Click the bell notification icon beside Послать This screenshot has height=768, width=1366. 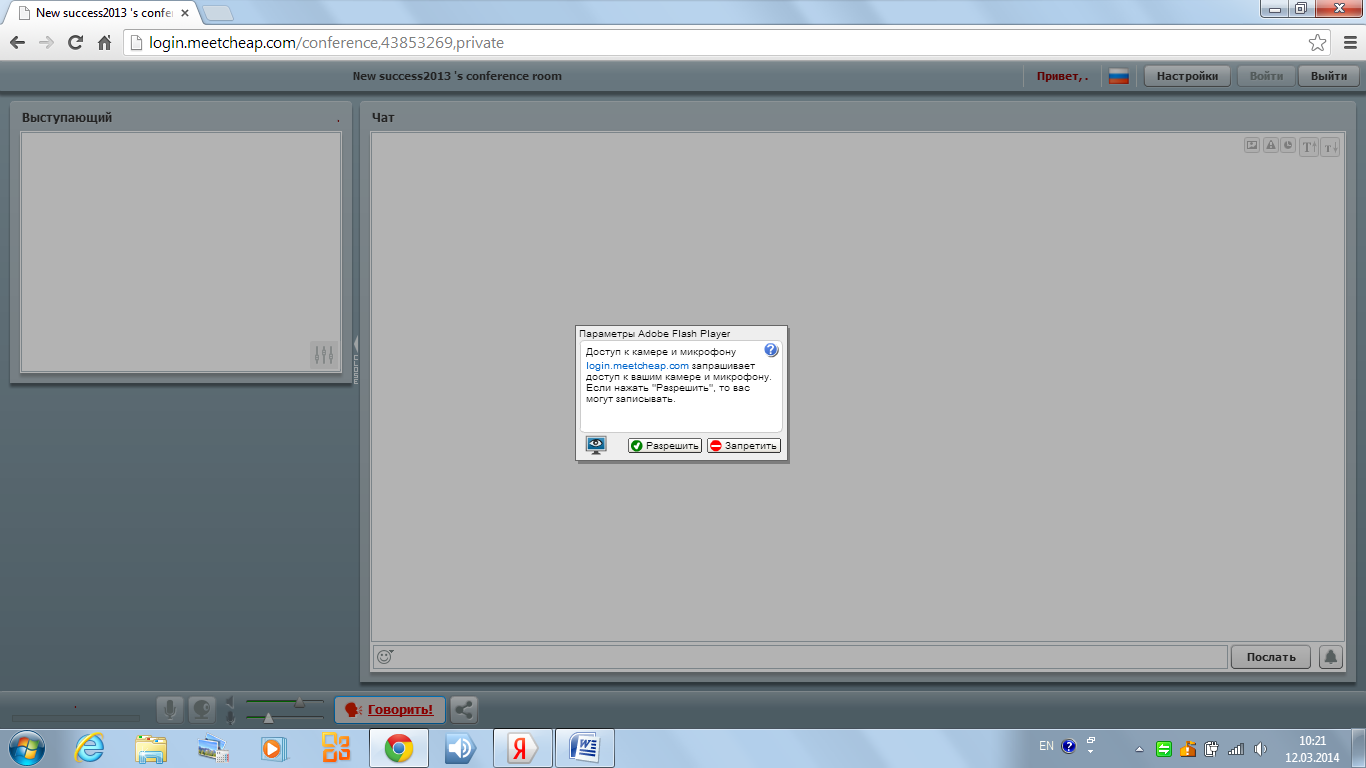[x=1330, y=657]
